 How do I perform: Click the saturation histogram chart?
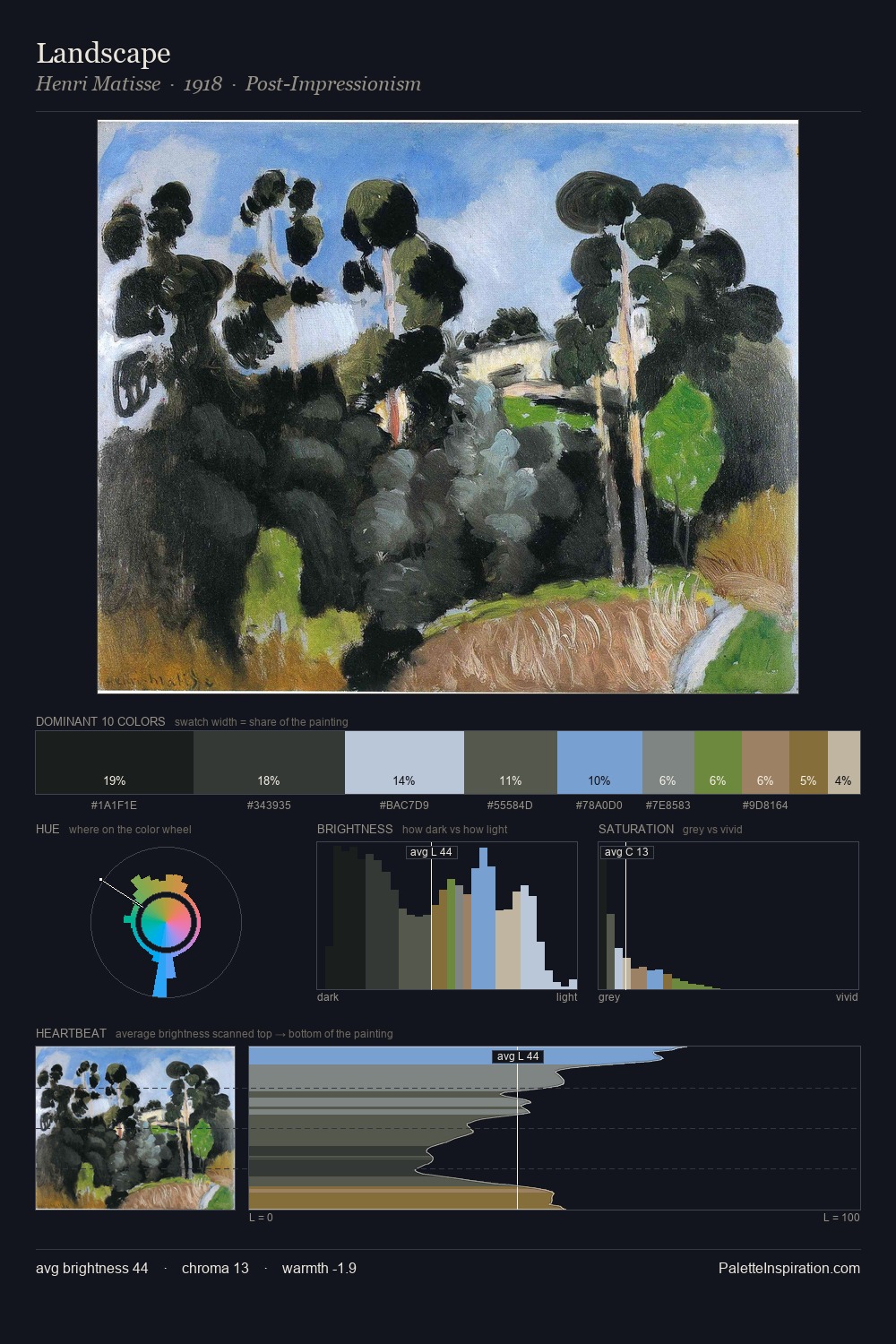728,916
